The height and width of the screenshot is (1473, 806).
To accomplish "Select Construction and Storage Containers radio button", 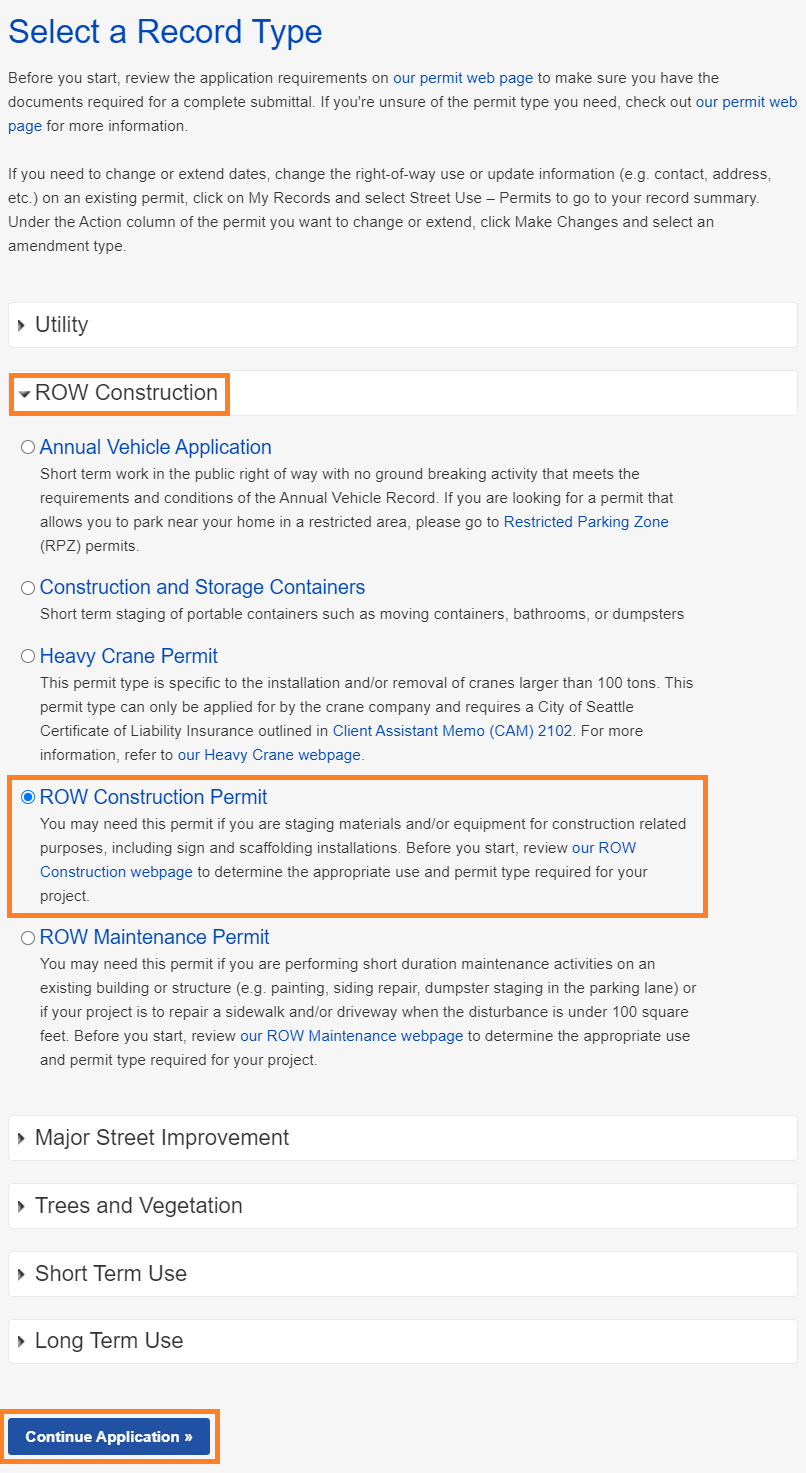I will point(28,587).
